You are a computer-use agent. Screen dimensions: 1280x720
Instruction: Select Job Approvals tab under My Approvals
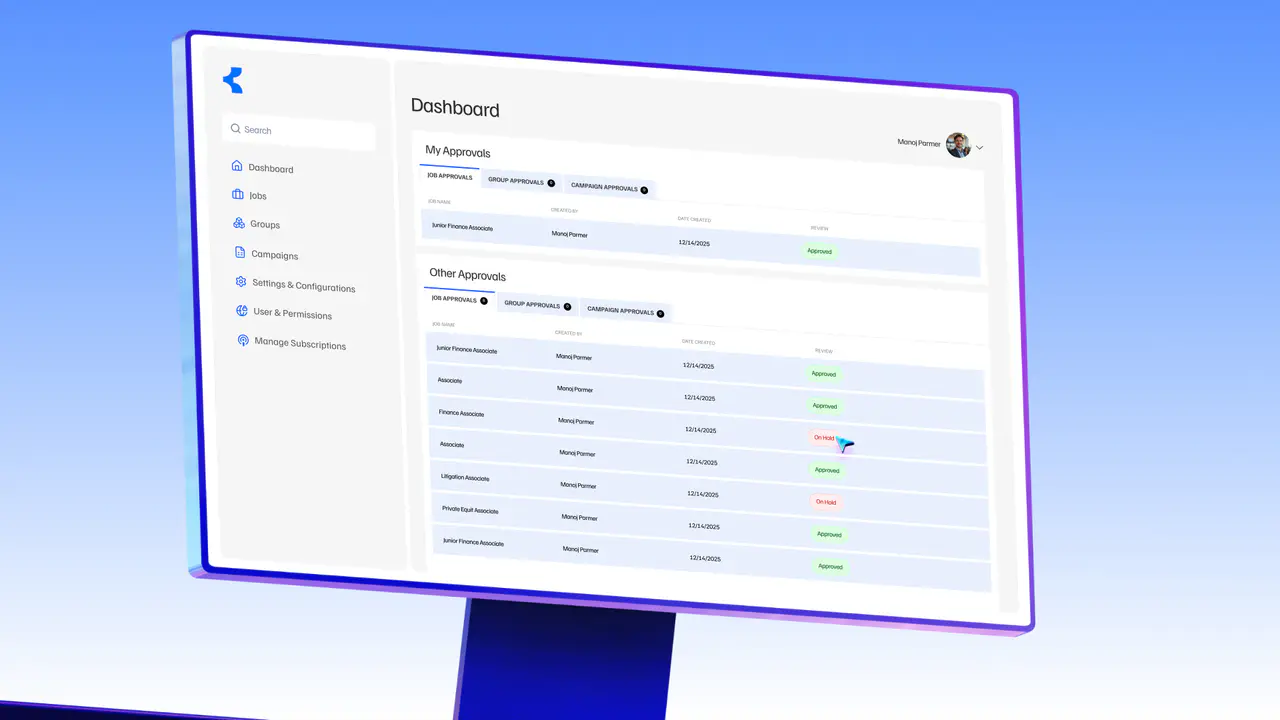click(x=450, y=176)
